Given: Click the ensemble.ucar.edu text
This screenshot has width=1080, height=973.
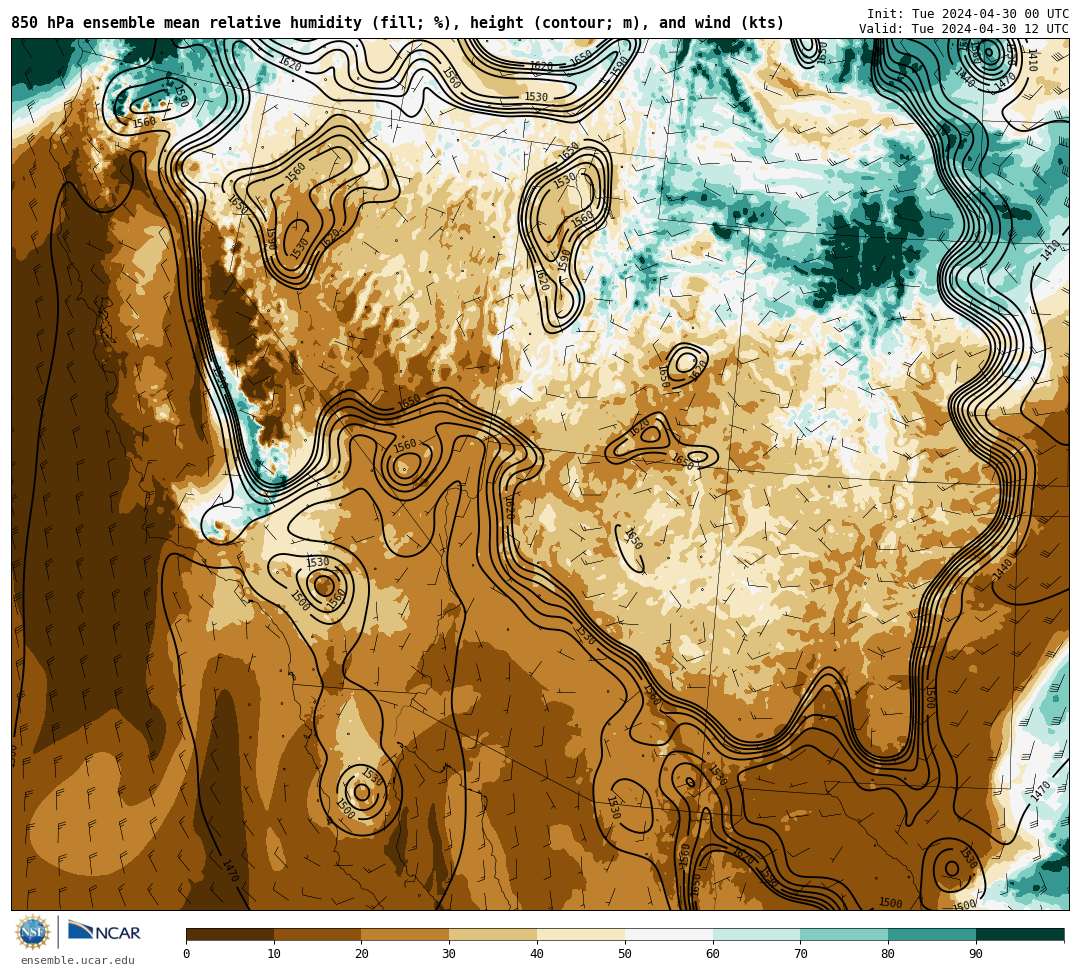Looking at the screenshot, I should point(78,960).
